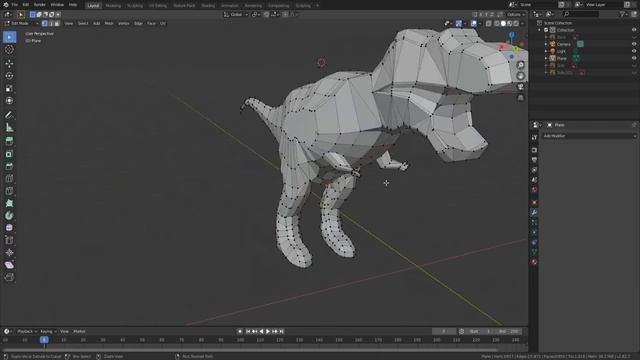Collapse the Collection tree in outliner
The image size is (640, 360).
(540, 30)
